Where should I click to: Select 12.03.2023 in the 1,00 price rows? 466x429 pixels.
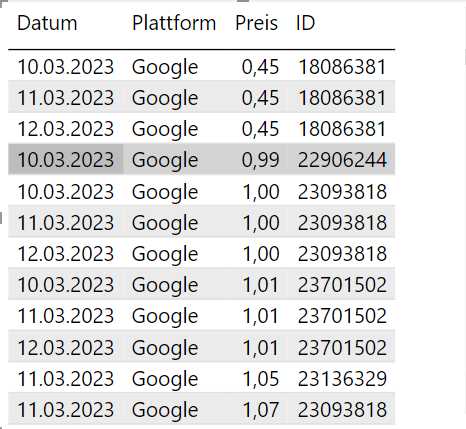[x=65, y=254]
